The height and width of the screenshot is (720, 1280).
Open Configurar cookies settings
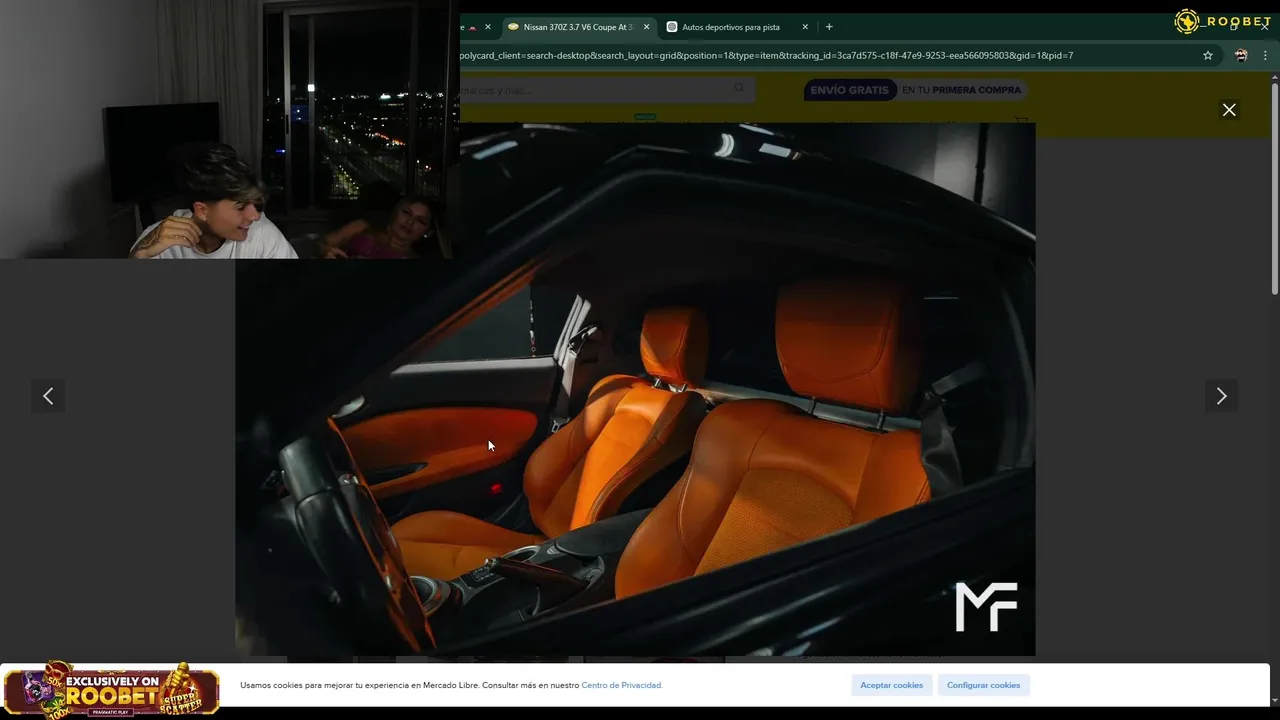tap(984, 685)
